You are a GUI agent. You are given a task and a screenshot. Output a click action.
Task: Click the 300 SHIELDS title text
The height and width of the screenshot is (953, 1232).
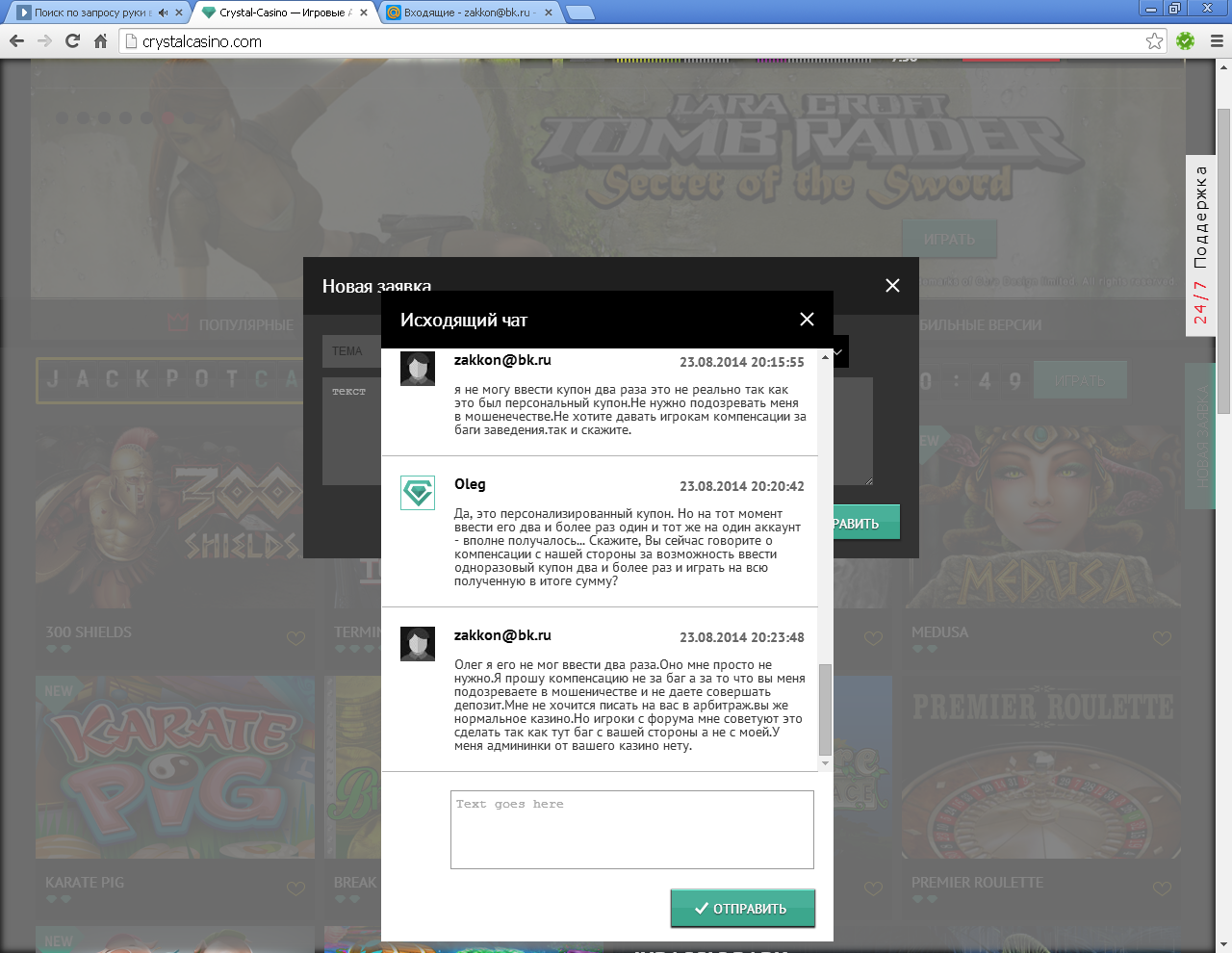89,632
